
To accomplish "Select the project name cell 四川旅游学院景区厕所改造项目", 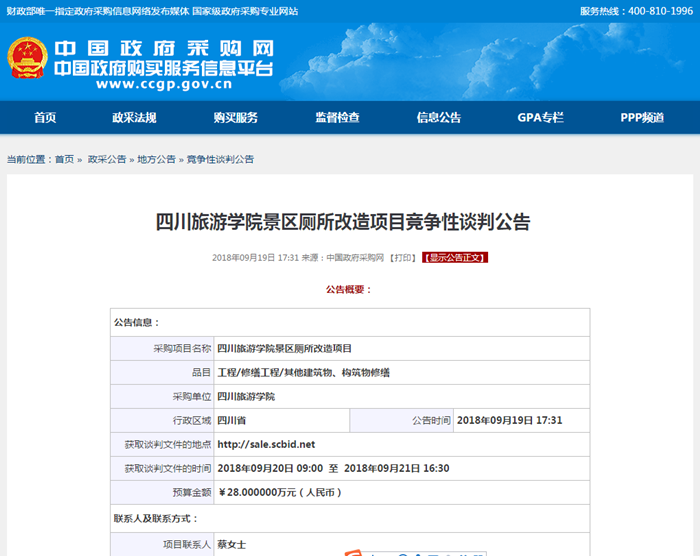I will [x=401, y=348].
